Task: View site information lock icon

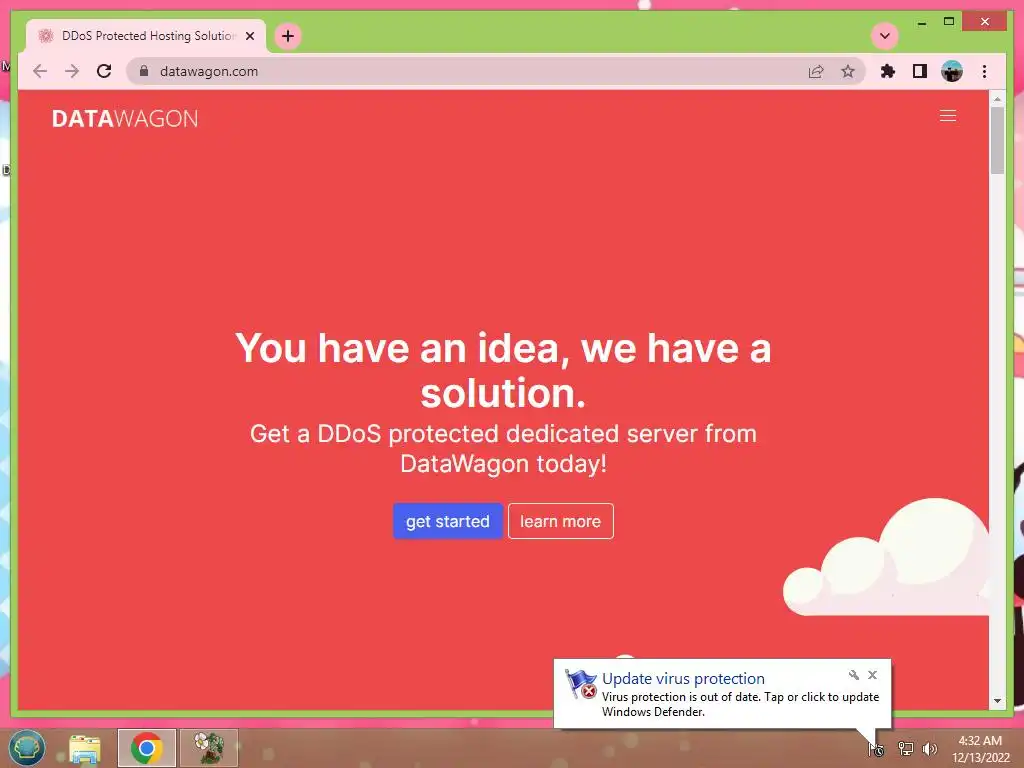Action: [144, 71]
